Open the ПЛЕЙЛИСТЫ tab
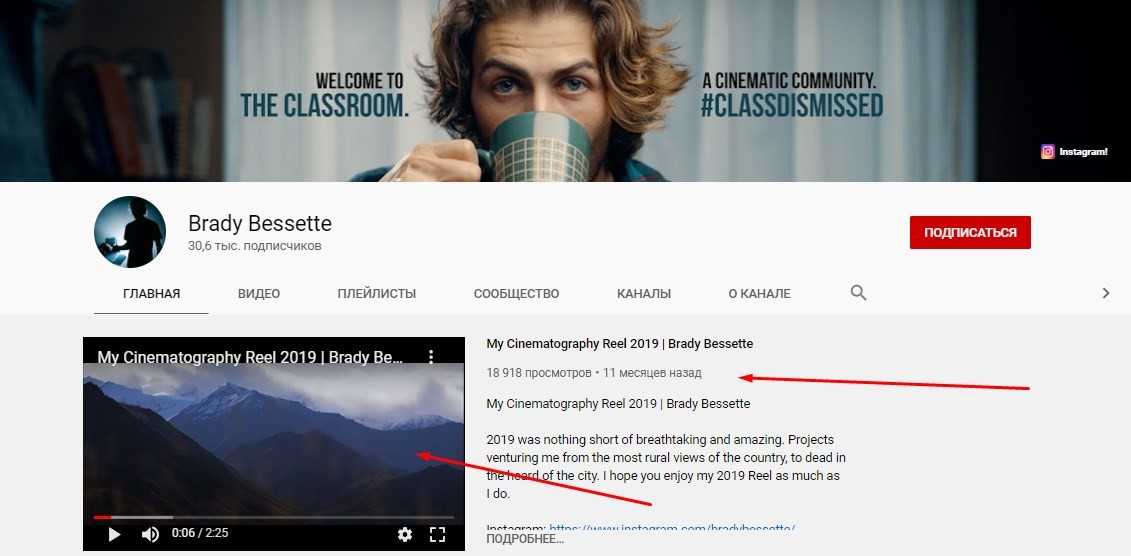Image resolution: width=1131 pixels, height=556 pixels. point(377,294)
